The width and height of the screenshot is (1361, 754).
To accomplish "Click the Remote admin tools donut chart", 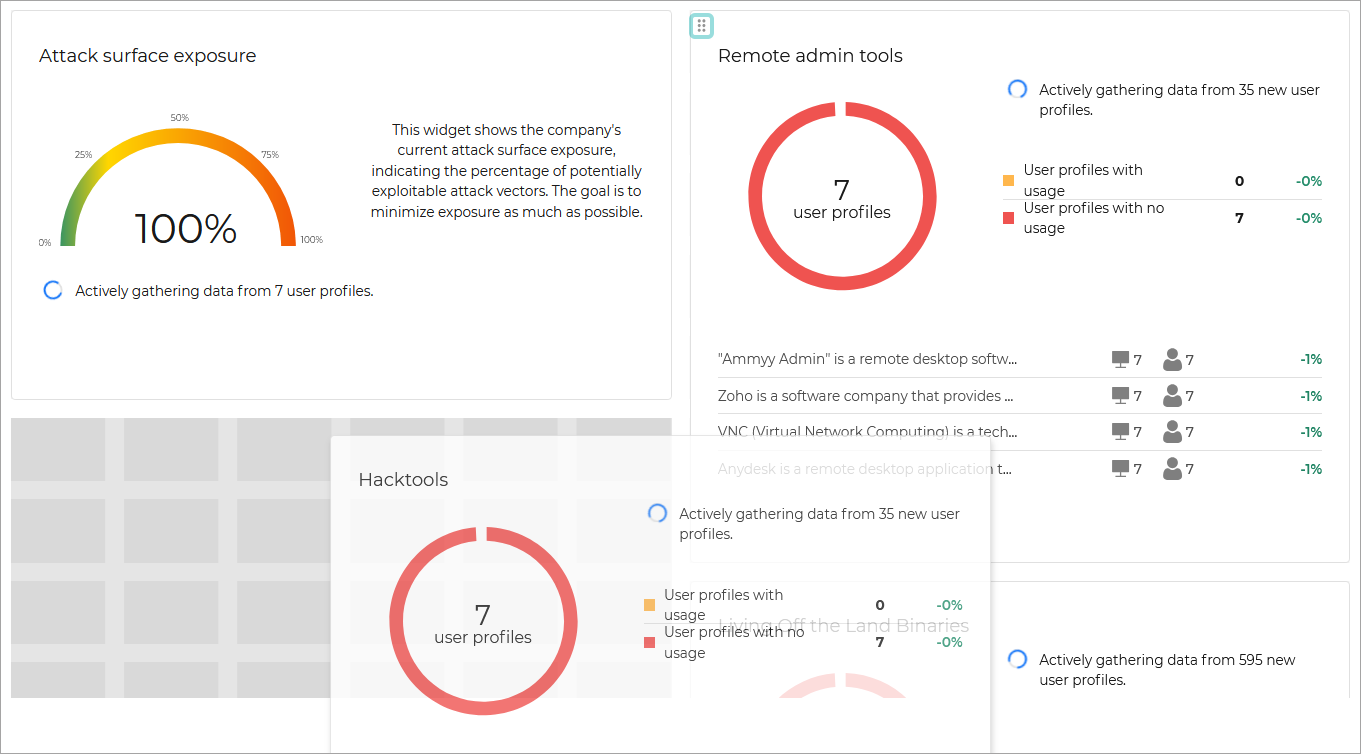I will (x=842, y=196).
